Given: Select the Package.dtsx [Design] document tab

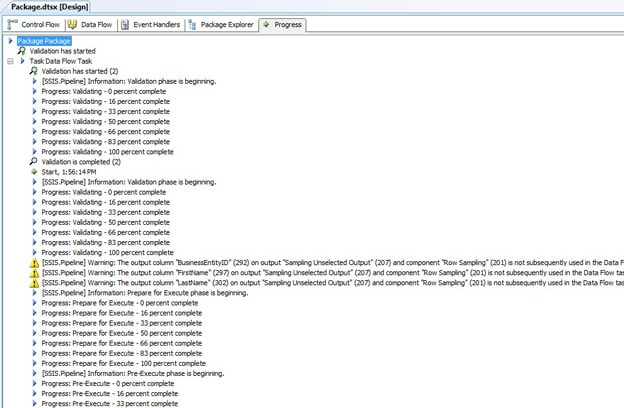Looking at the screenshot, I should tap(49, 7).
